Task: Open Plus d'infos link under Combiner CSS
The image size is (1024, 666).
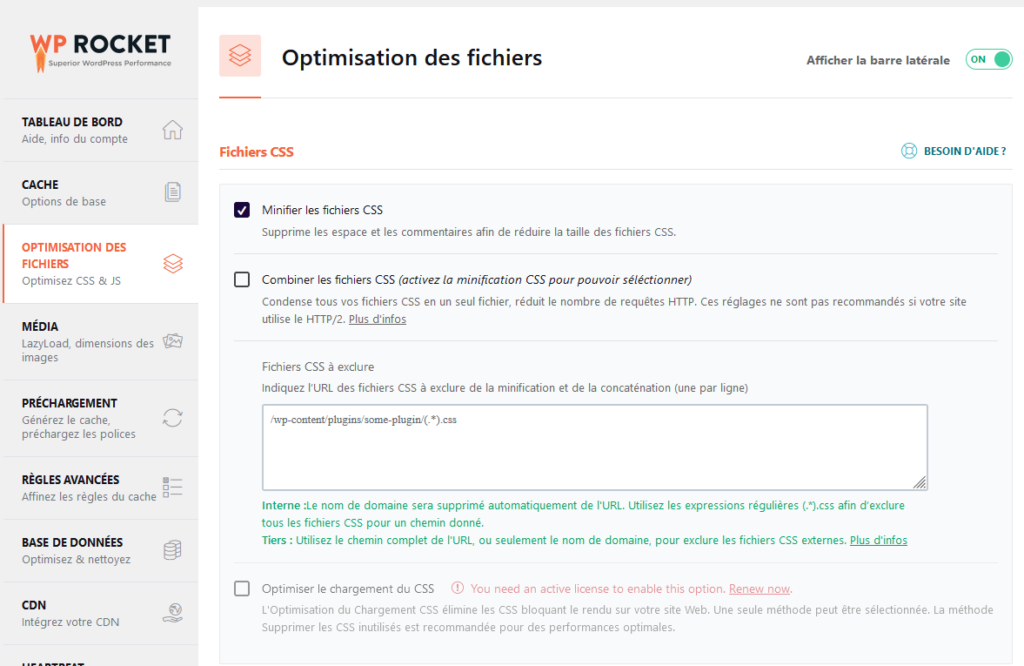Action: click(377, 319)
